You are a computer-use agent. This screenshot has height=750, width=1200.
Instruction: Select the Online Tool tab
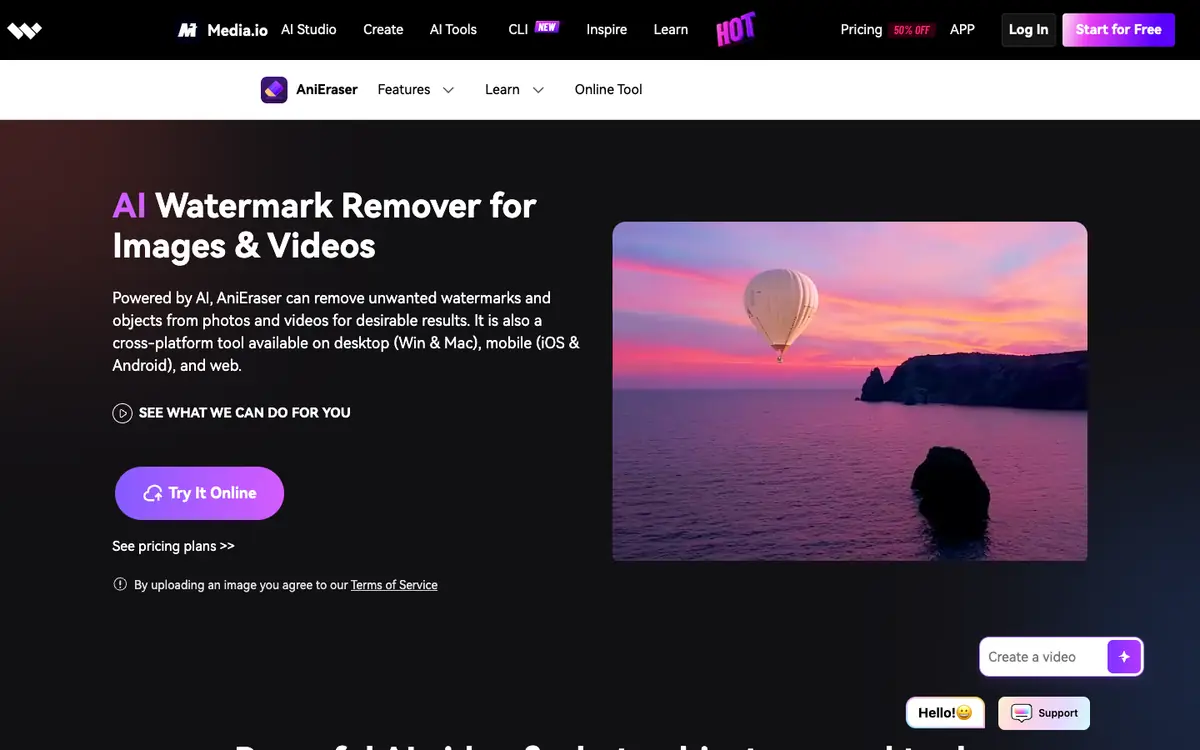click(608, 90)
